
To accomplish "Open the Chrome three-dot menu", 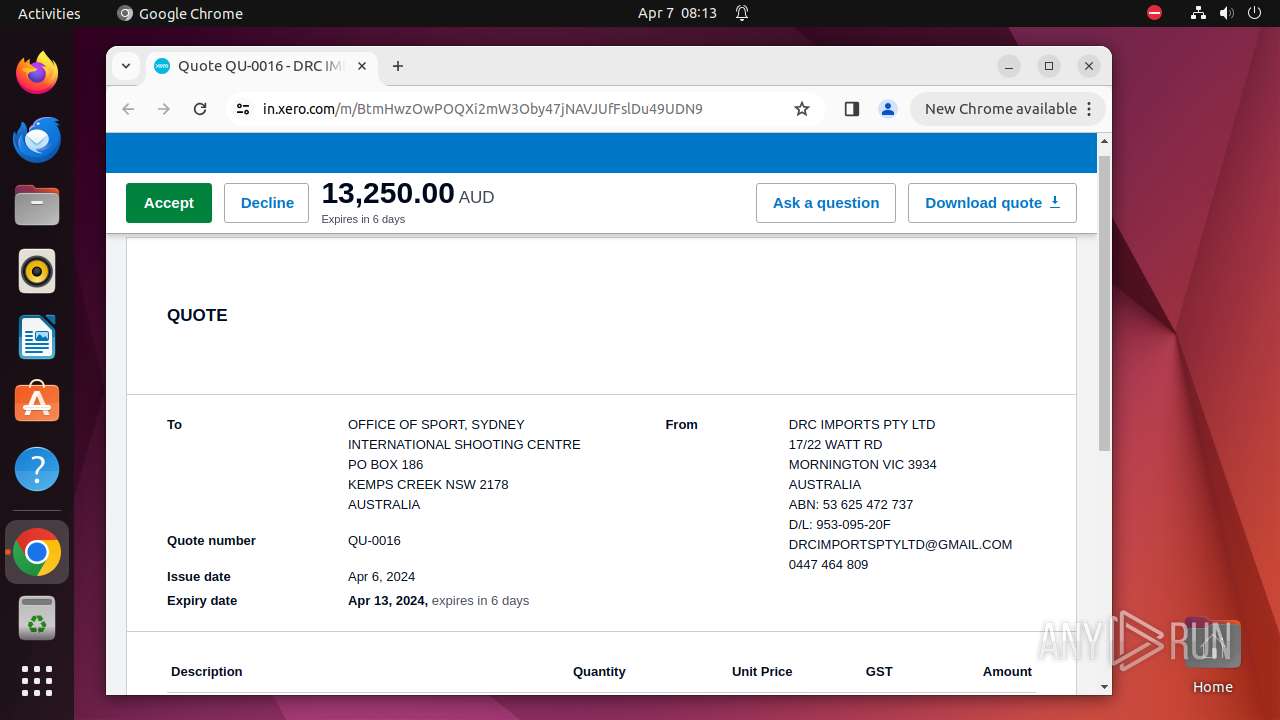I will [1090, 109].
